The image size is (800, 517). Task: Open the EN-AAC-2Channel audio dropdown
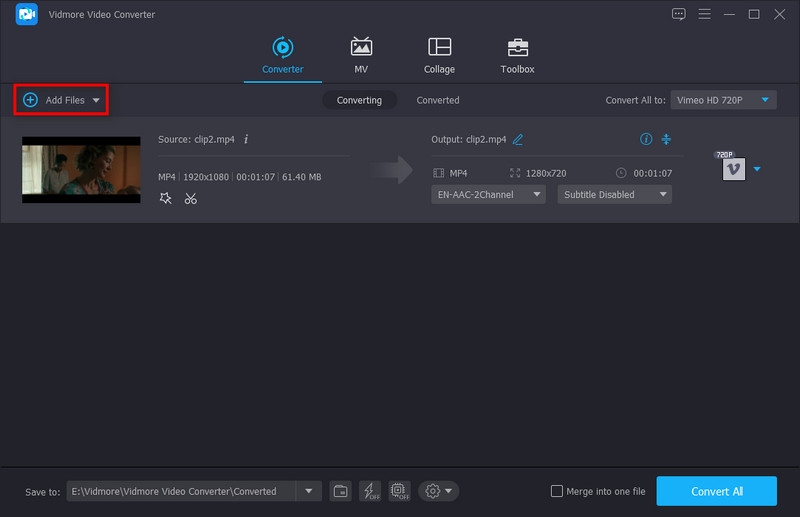[488, 195]
